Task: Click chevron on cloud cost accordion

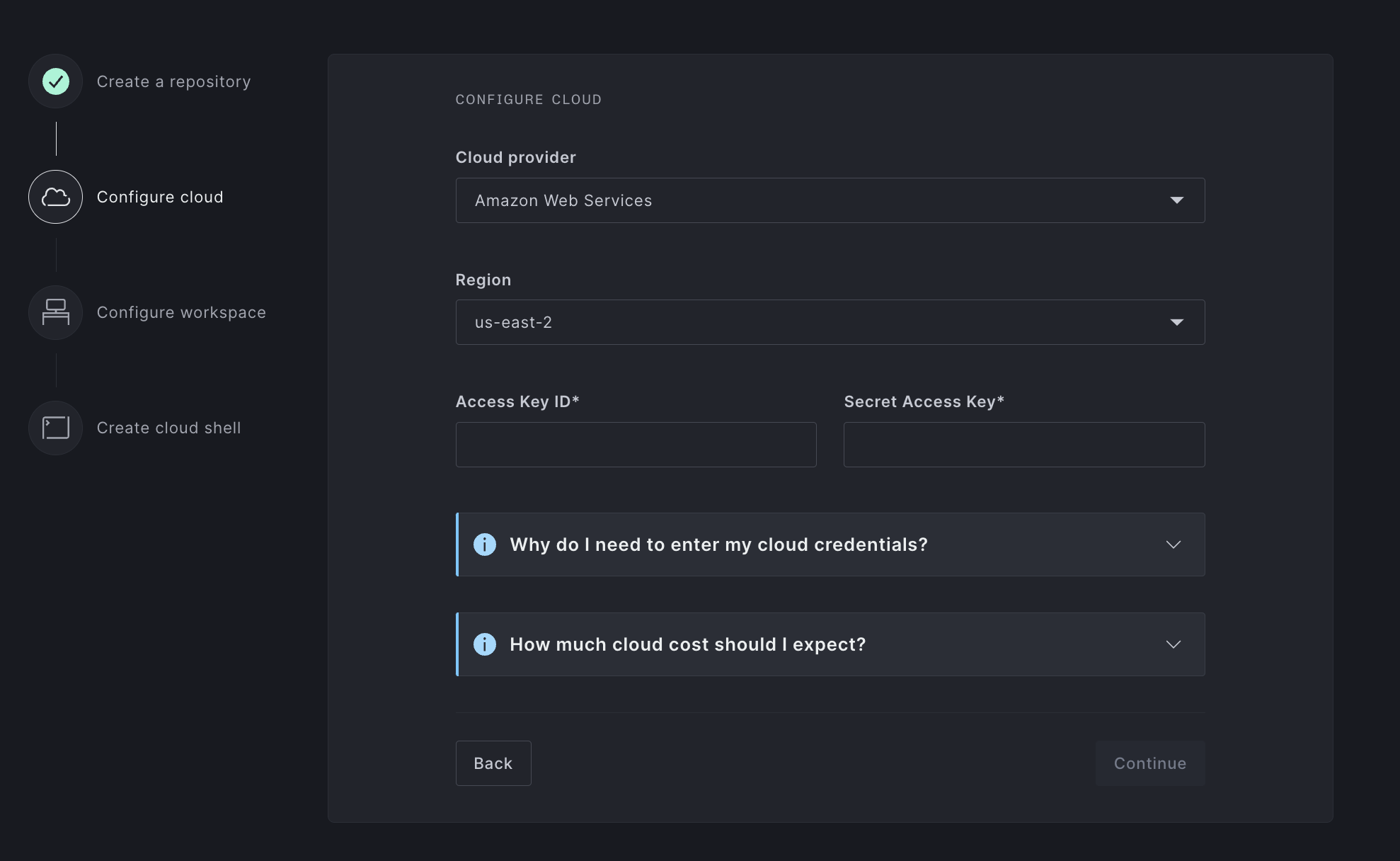Action: coord(1173,644)
